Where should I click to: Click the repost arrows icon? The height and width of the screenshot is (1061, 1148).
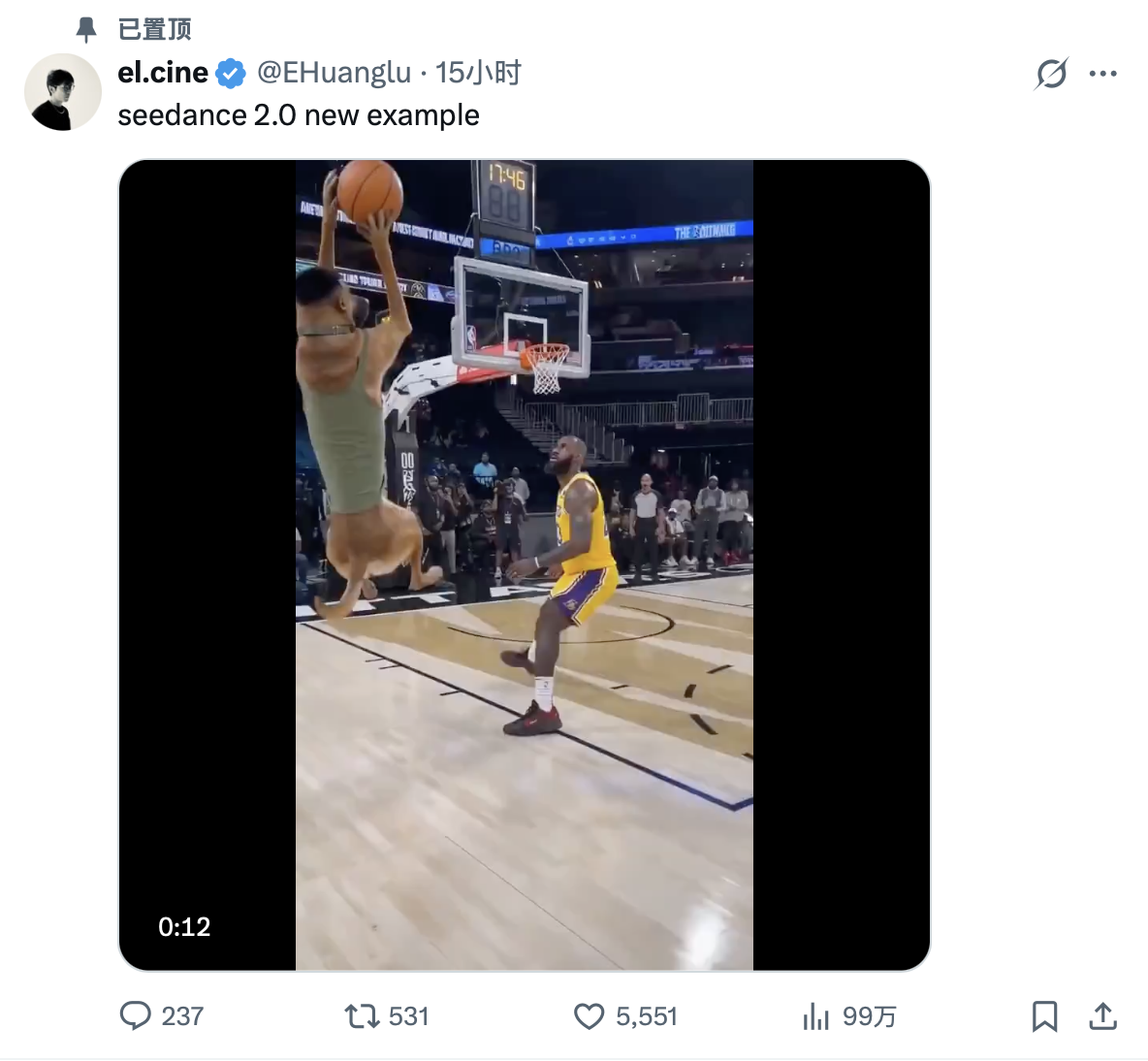[x=362, y=1015]
